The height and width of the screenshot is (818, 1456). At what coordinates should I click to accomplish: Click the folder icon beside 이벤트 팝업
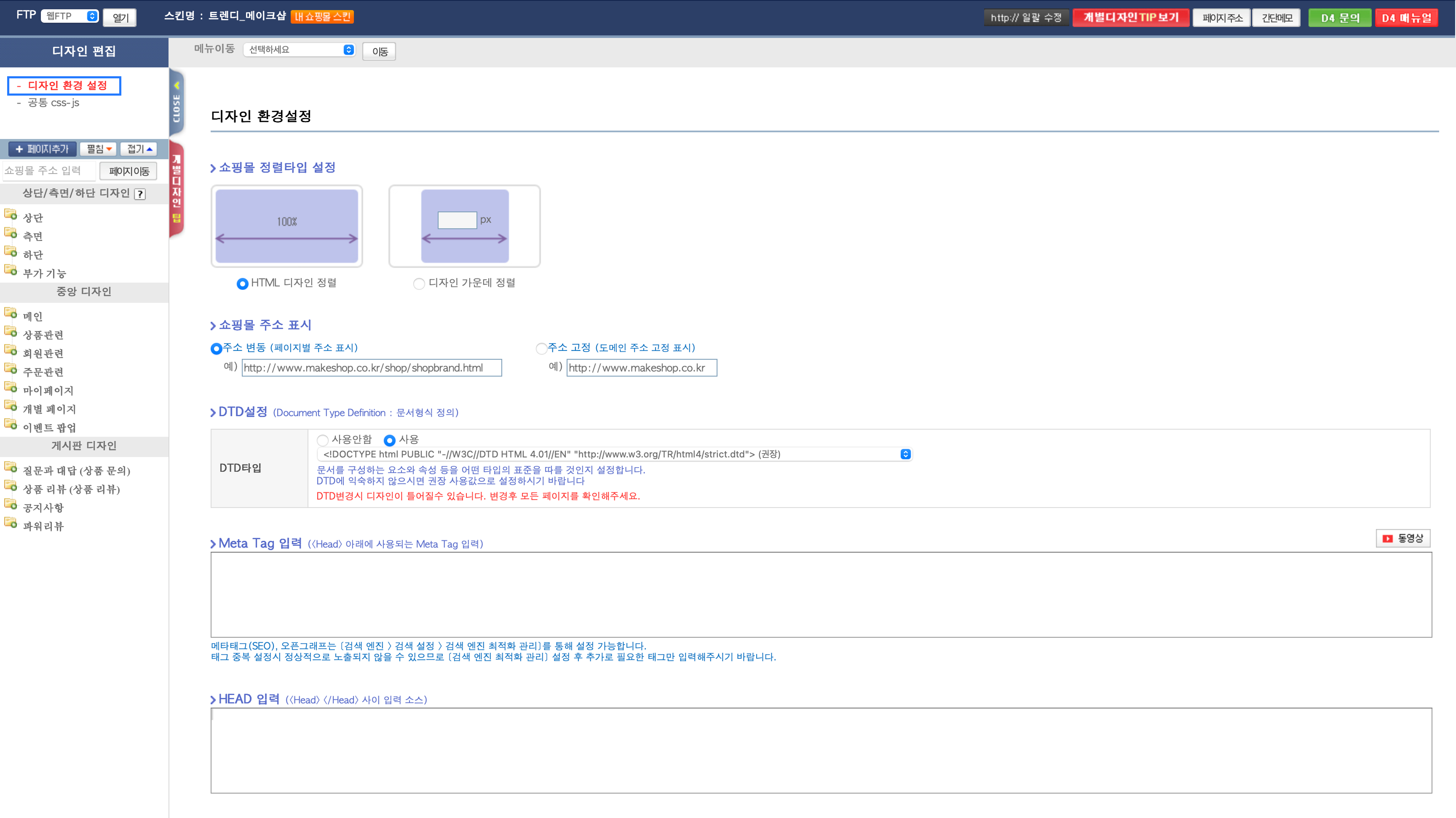(10, 424)
